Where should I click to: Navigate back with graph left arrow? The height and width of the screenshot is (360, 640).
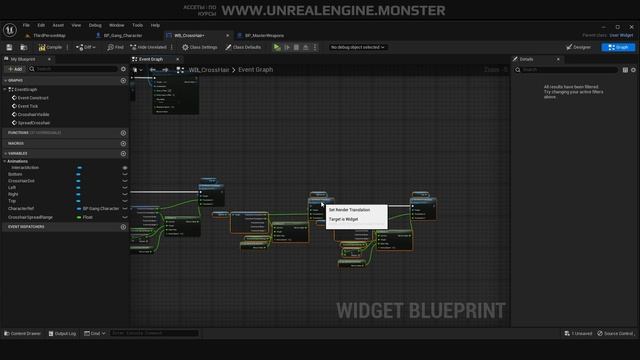(x=153, y=70)
